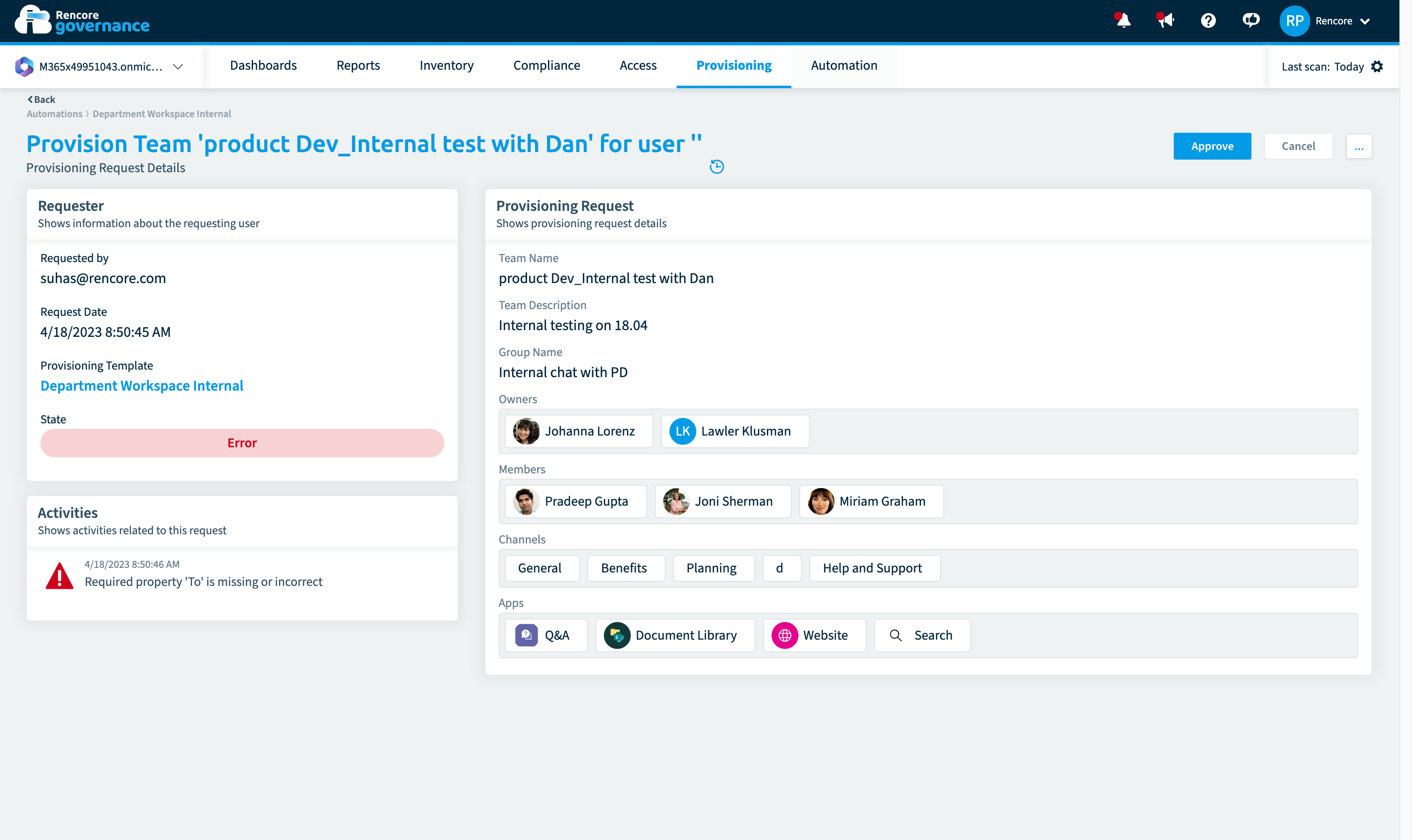The width and height of the screenshot is (1412, 840).
Task: Click the Rencore governance logo
Action: coord(82,21)
